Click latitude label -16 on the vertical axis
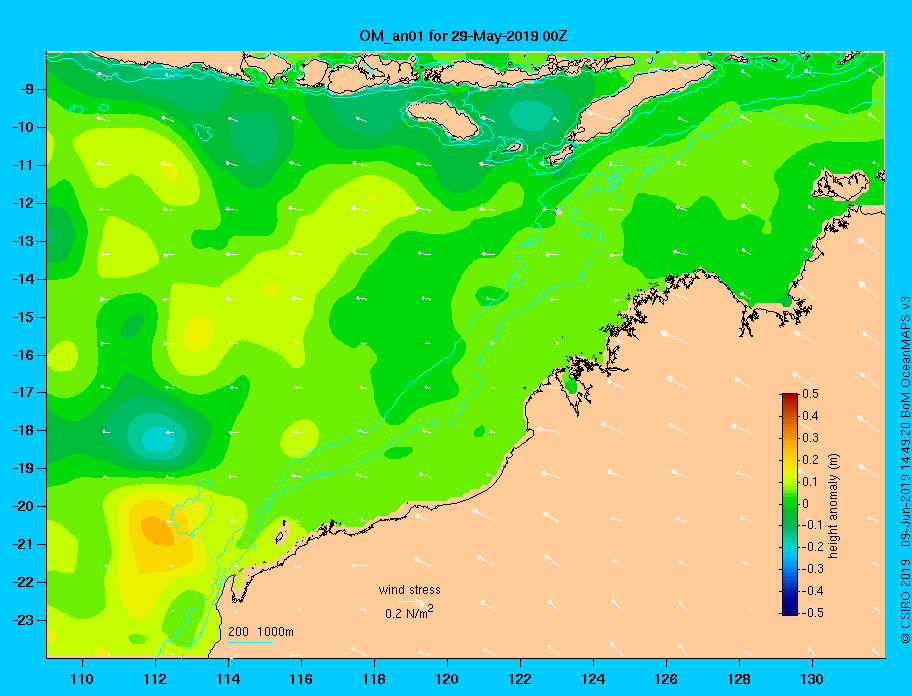Viewport: 912px width, 696px height. 23,355
